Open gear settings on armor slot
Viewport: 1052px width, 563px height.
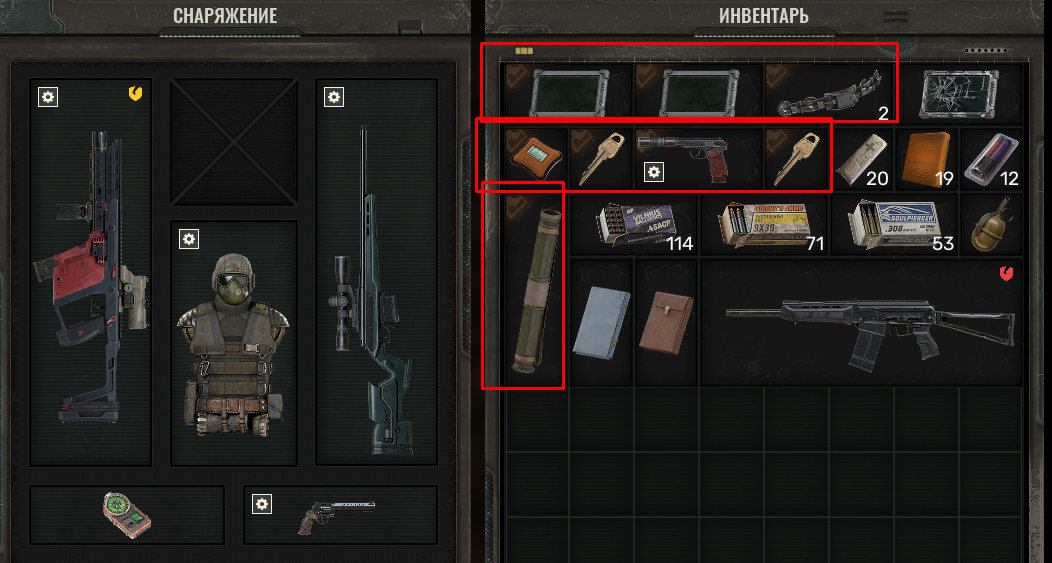tap(189, 238)
